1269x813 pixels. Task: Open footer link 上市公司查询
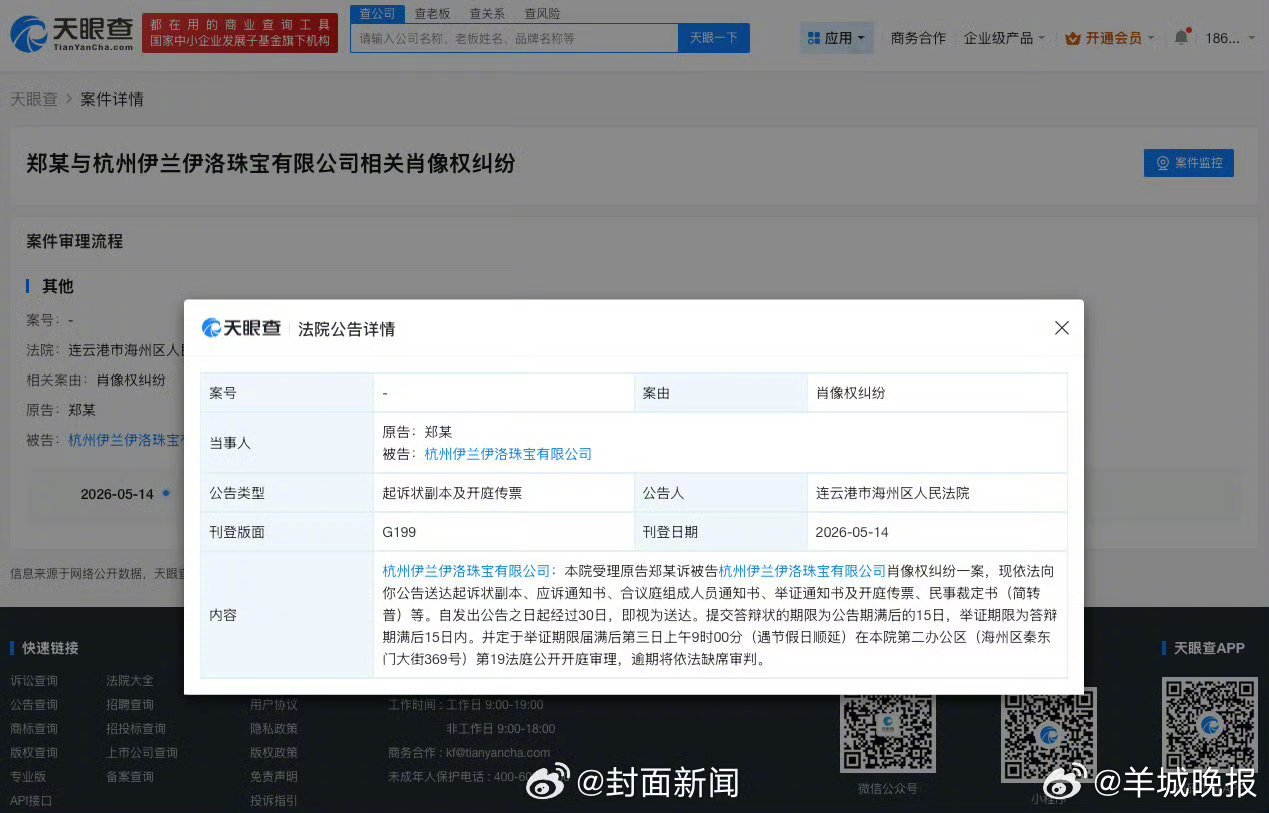click(142, 753)
